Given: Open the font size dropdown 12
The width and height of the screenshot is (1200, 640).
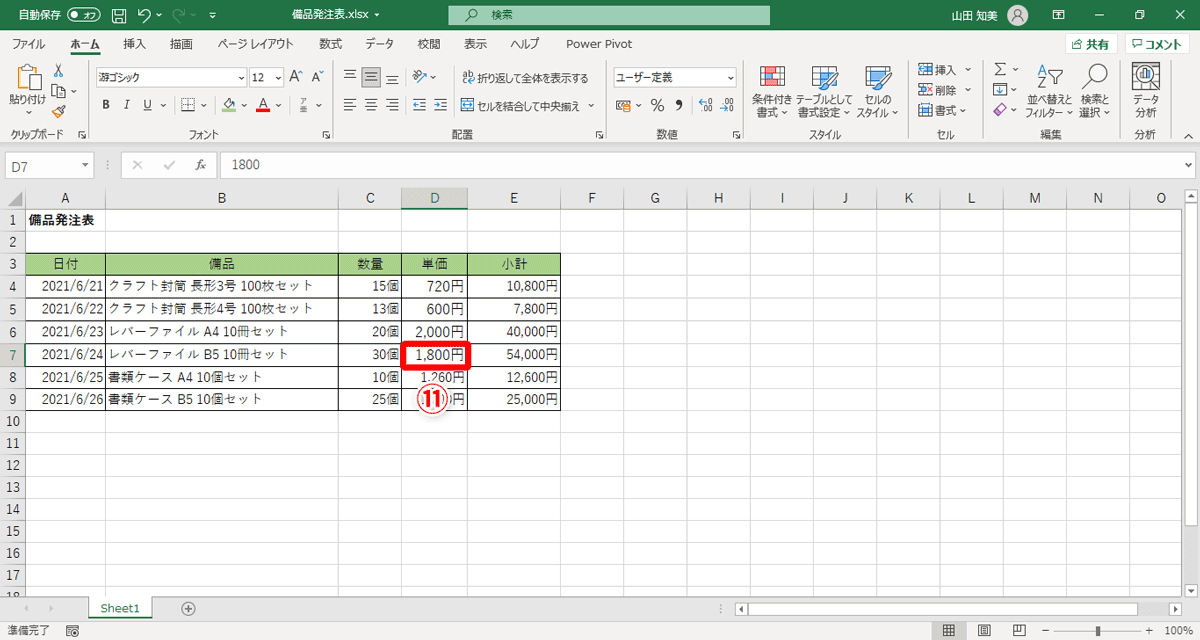Looking at the screenshot, I should (x=277, y=77).
